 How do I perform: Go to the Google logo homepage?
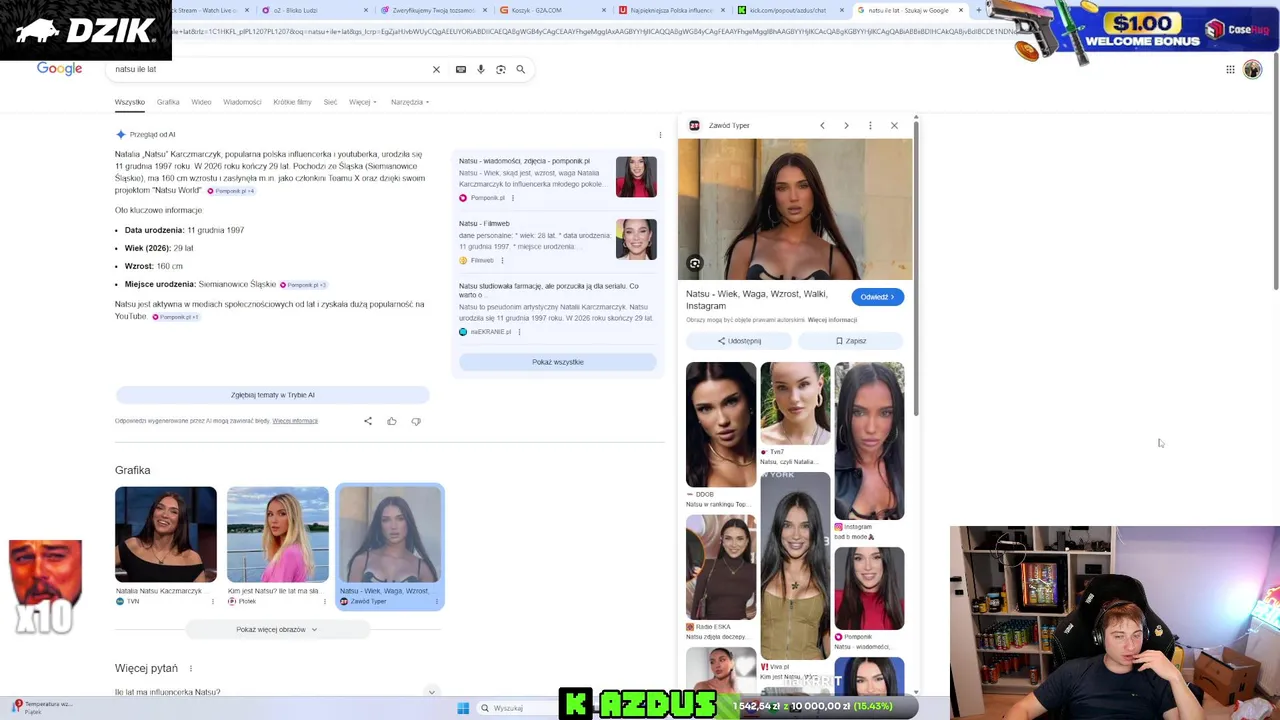point(59,69)
